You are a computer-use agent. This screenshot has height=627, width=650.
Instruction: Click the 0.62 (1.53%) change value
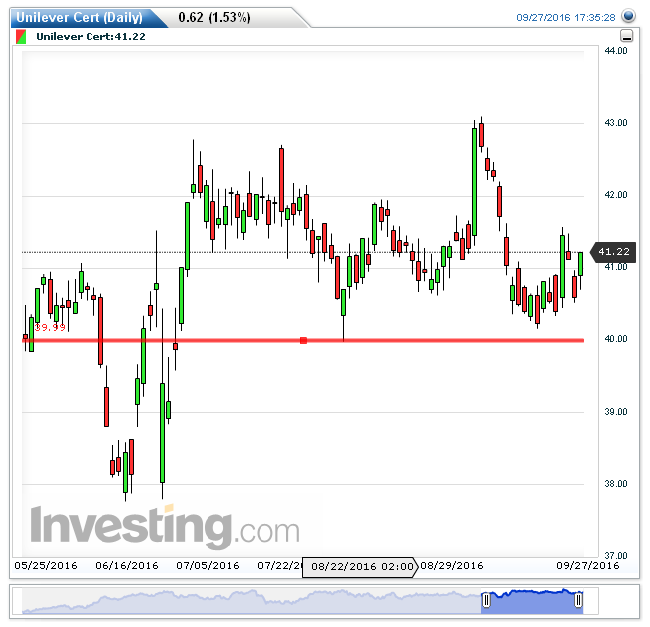tap(214, 17)
